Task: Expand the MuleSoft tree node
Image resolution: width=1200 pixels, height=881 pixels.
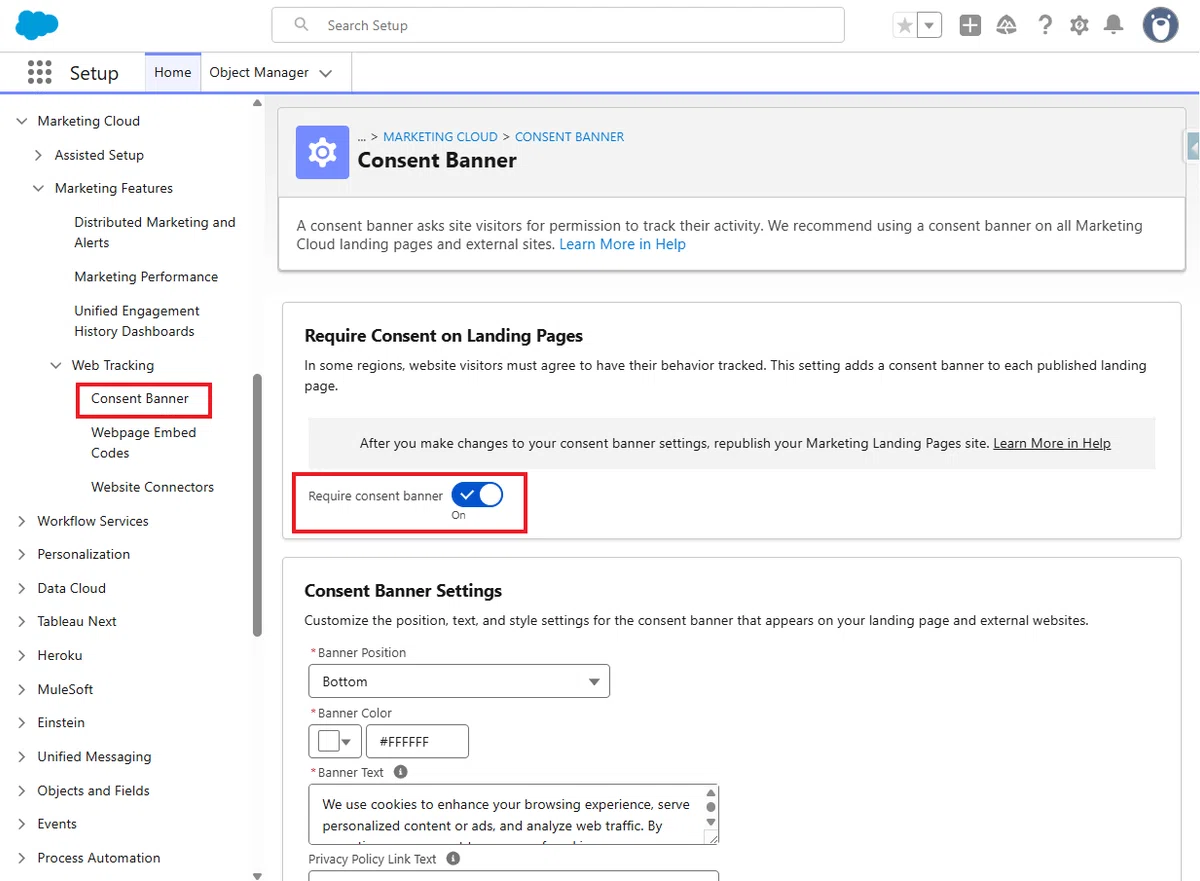Action: coord(22,689)
